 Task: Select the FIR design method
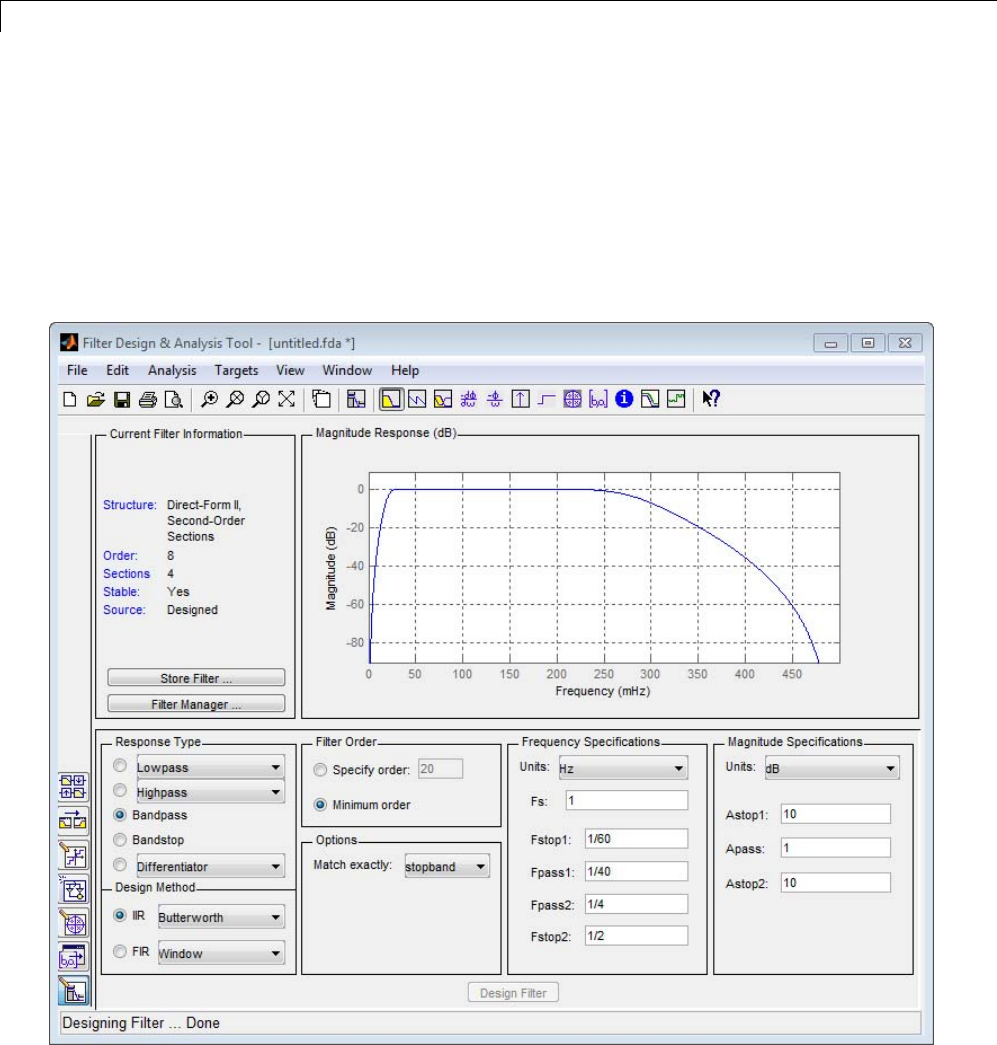[x=120, y=951]
